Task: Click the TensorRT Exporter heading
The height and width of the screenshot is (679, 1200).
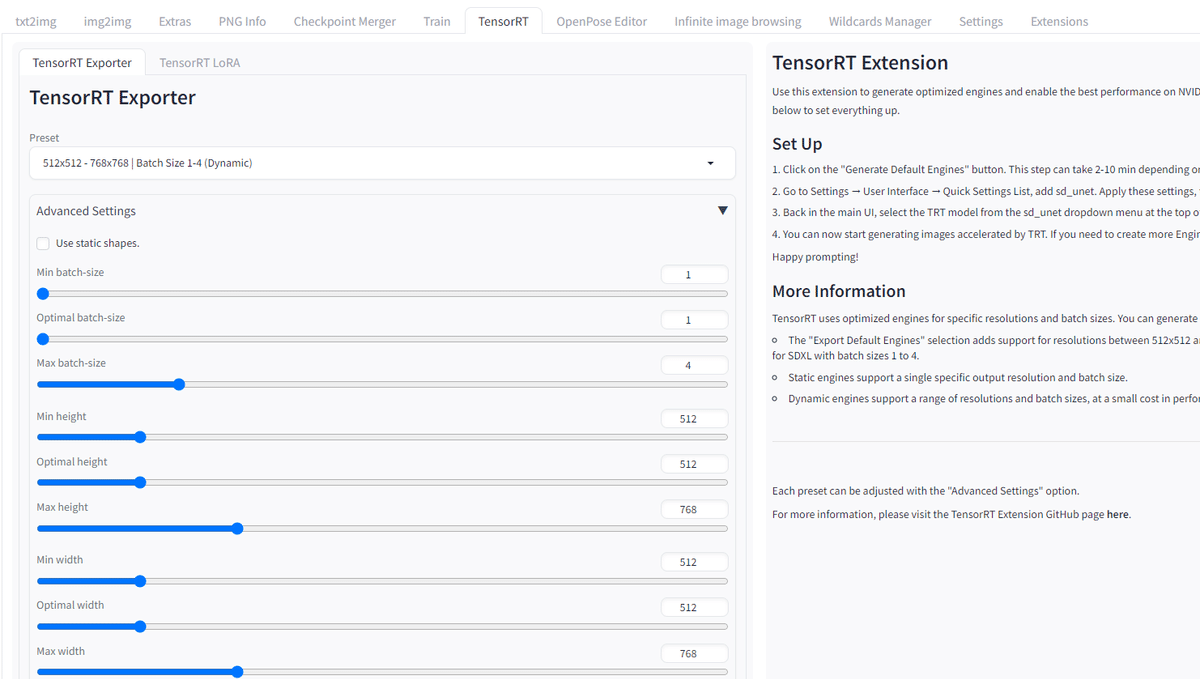Action: tap(113, 98)
